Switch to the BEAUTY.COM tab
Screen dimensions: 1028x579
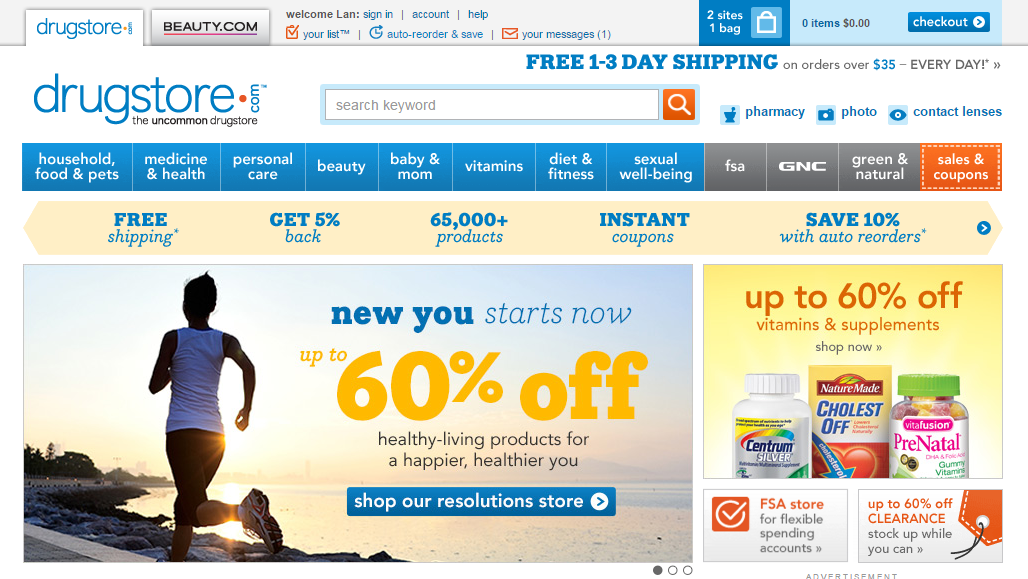click(x=210, y=27)
